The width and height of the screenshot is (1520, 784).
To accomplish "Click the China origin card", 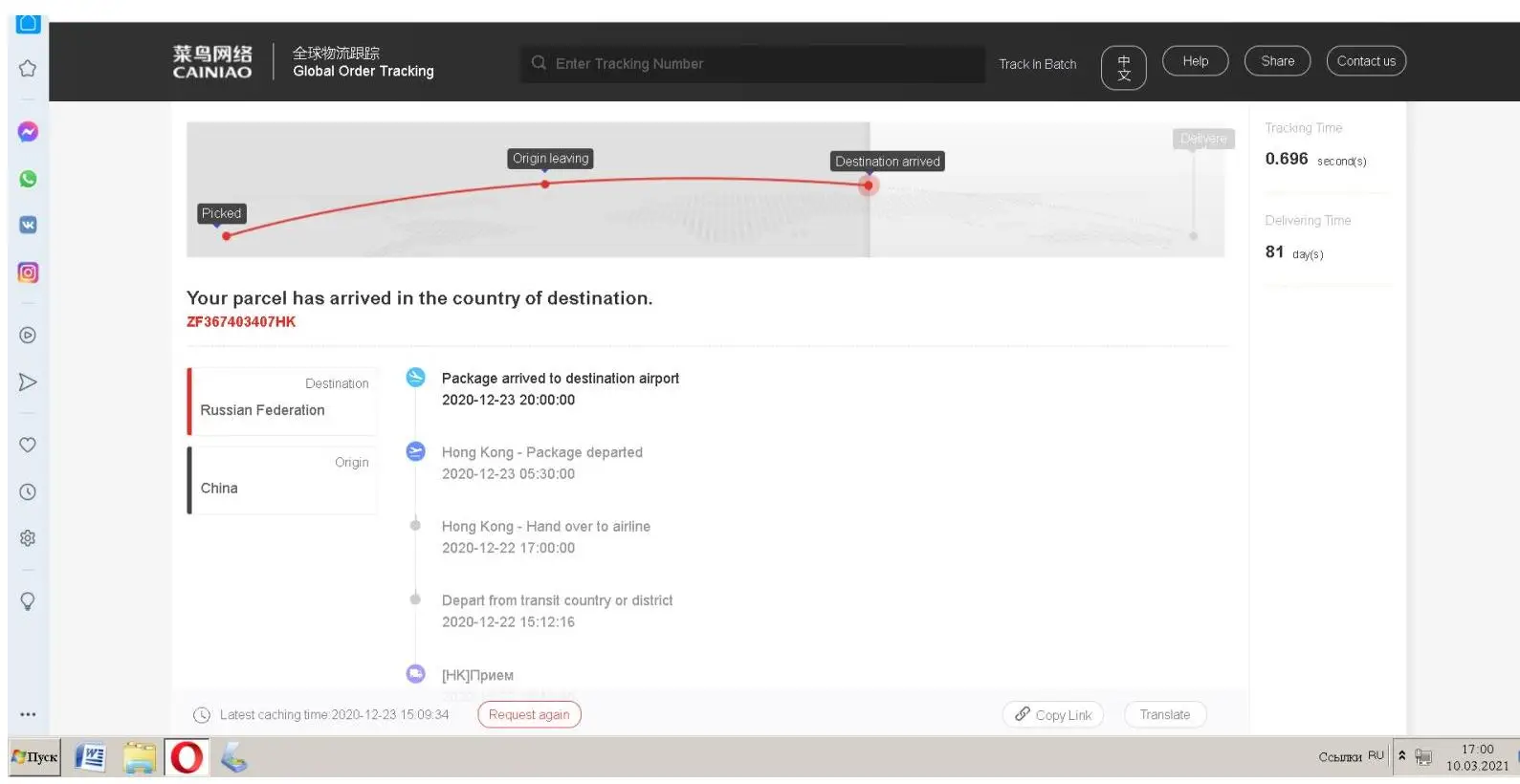I will coord(282,480).
